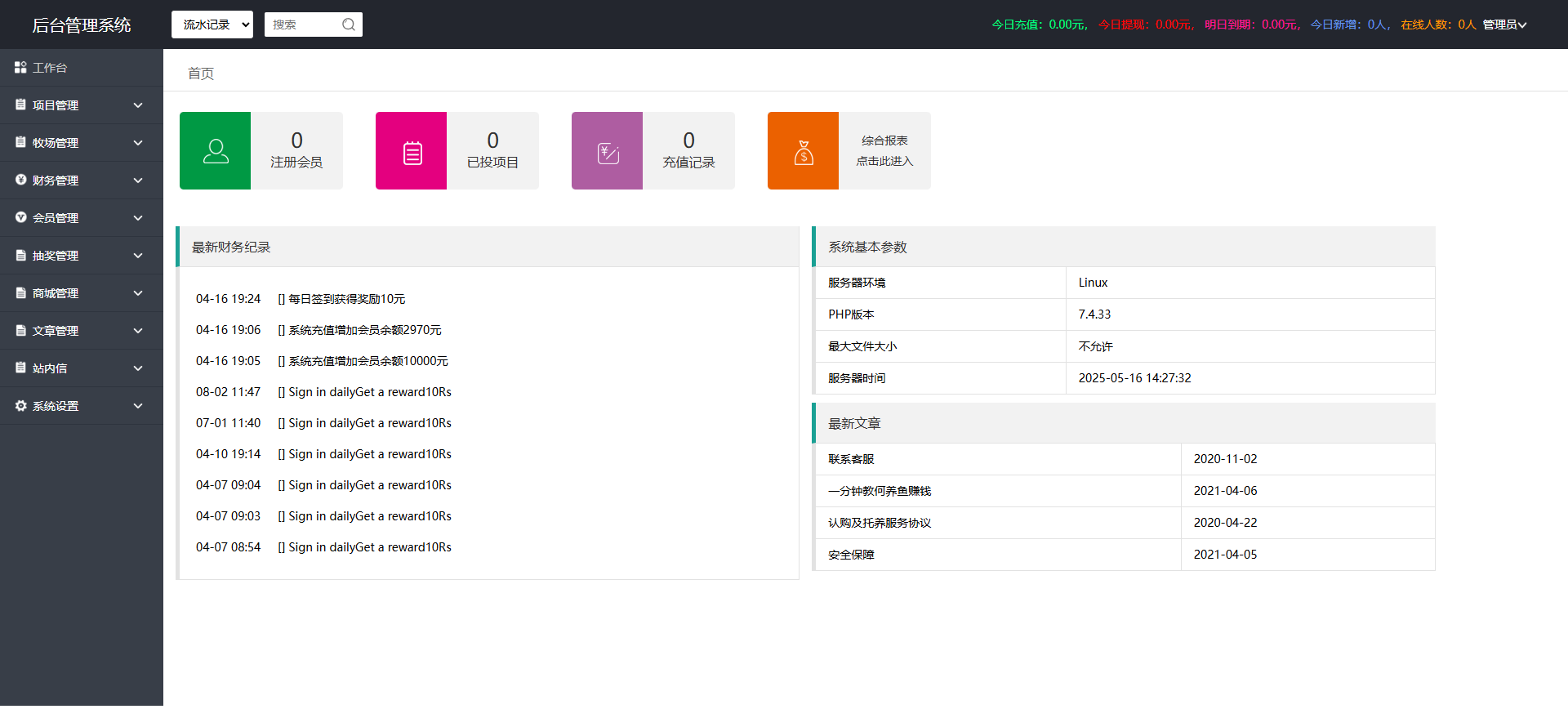Image resolution: width=1568 pixels, height=718 pixels.
Task: Click the 抽奖管理 file icon
Action: [20, 255]
